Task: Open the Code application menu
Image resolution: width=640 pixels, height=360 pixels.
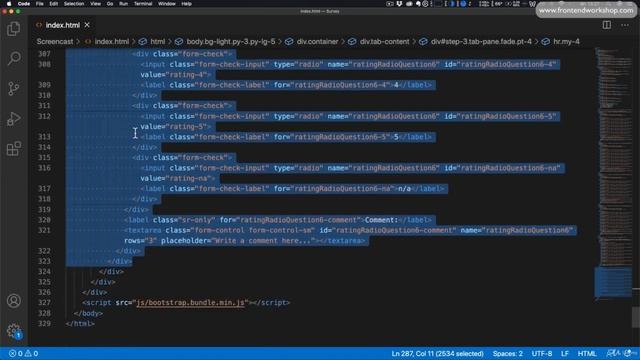Action: coord(24,4)
